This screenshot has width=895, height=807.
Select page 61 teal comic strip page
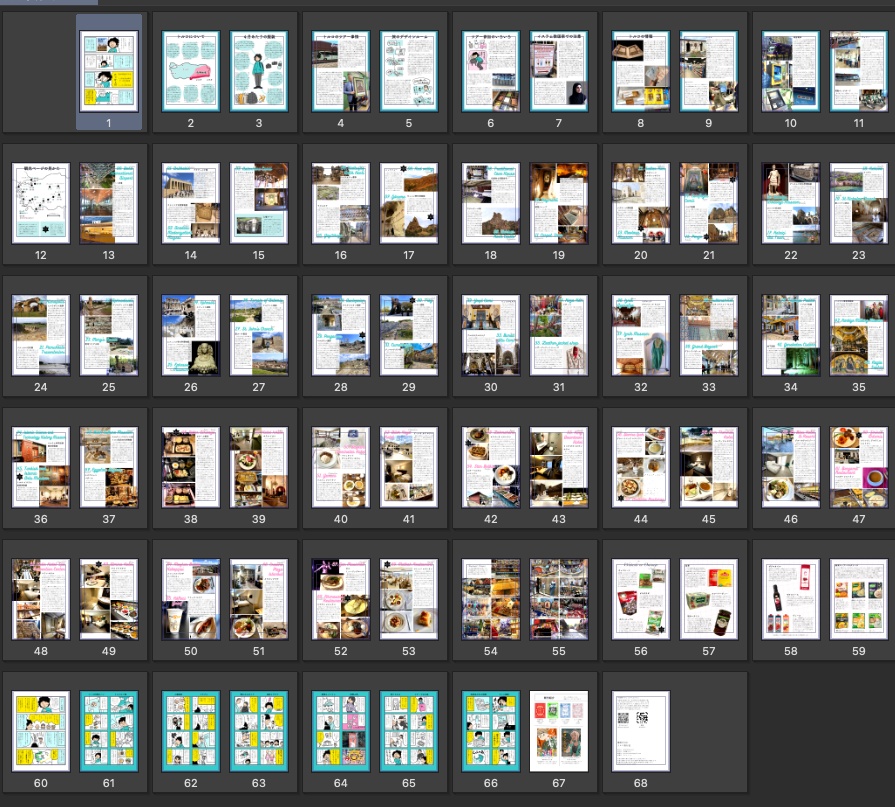pyautogui.click(x=108, y=731)
